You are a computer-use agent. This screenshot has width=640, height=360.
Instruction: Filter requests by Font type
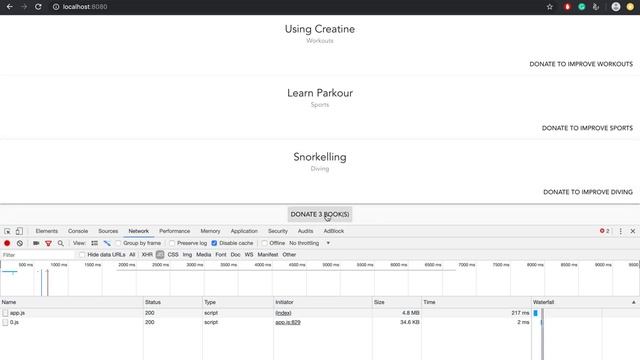[221, 255]
